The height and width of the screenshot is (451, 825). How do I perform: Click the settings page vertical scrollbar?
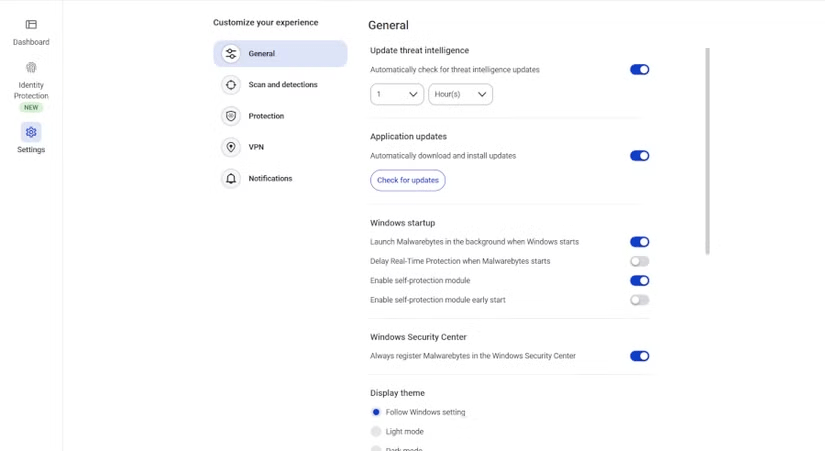tap(707, 150)
